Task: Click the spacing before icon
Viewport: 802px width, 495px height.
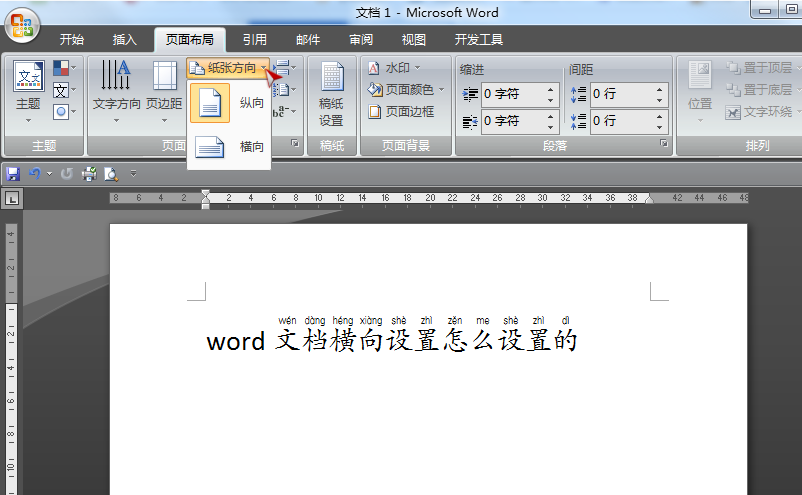Action: (x=579, y=94)
